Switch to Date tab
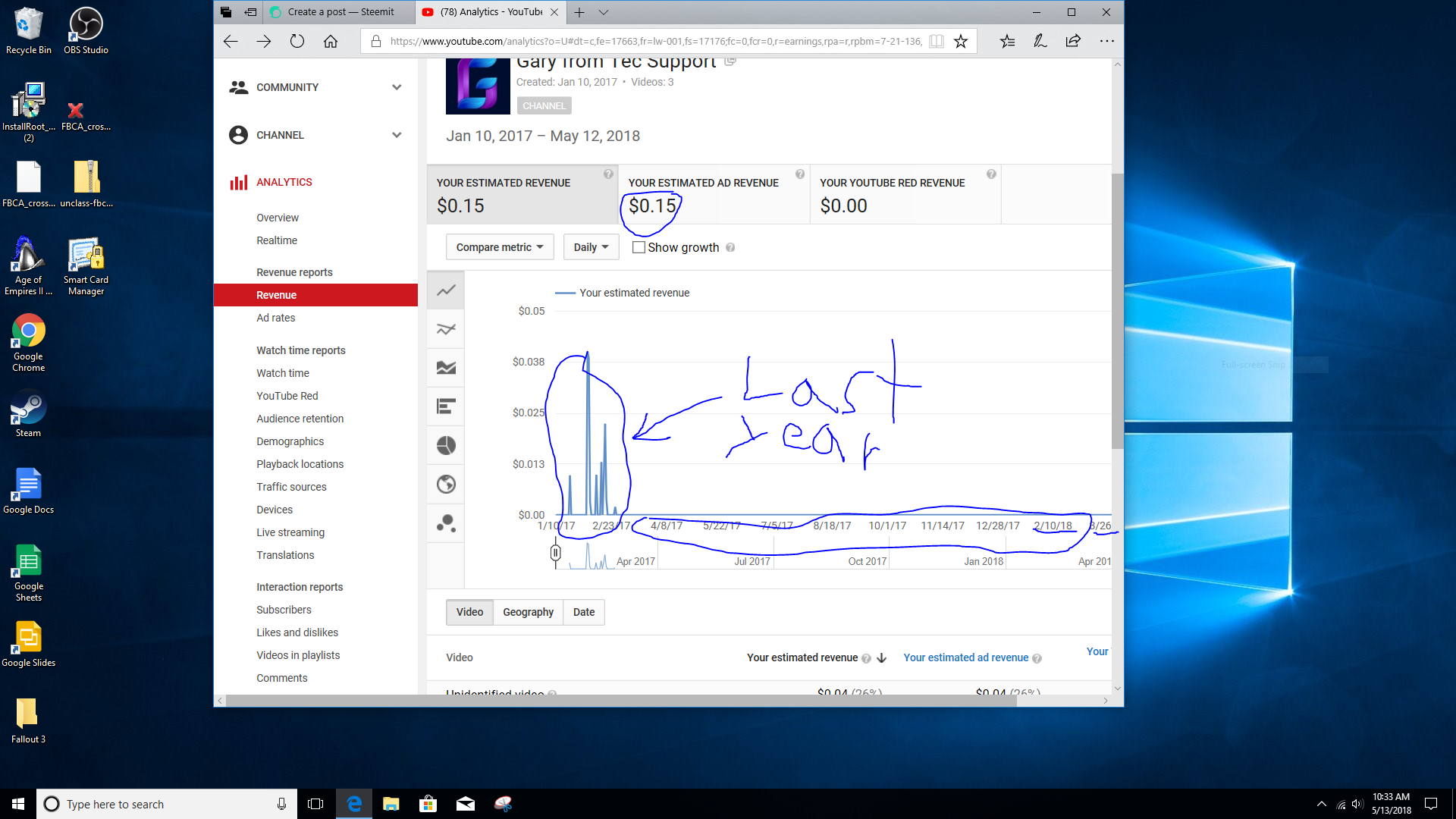 pyautogui.click(x=584, y=612)
